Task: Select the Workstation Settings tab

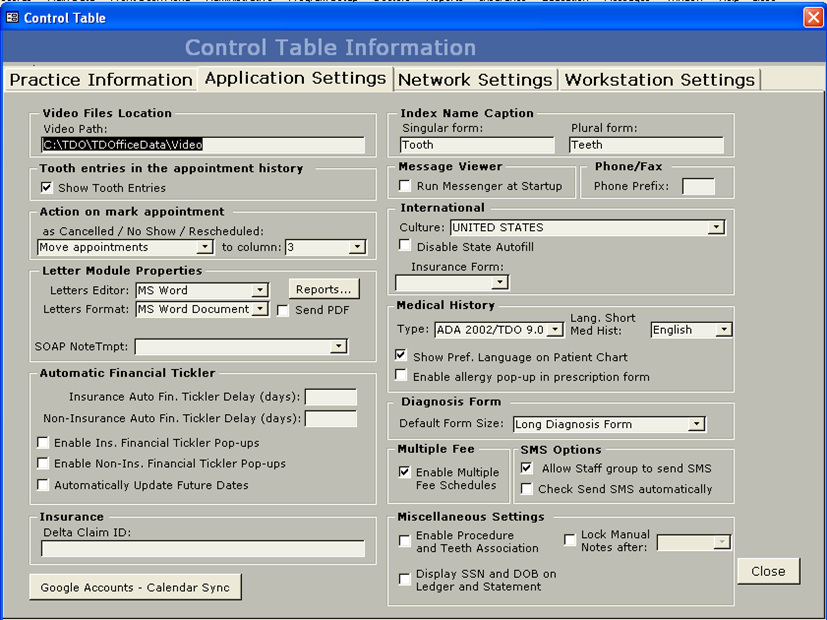Action: pos(659,80)
